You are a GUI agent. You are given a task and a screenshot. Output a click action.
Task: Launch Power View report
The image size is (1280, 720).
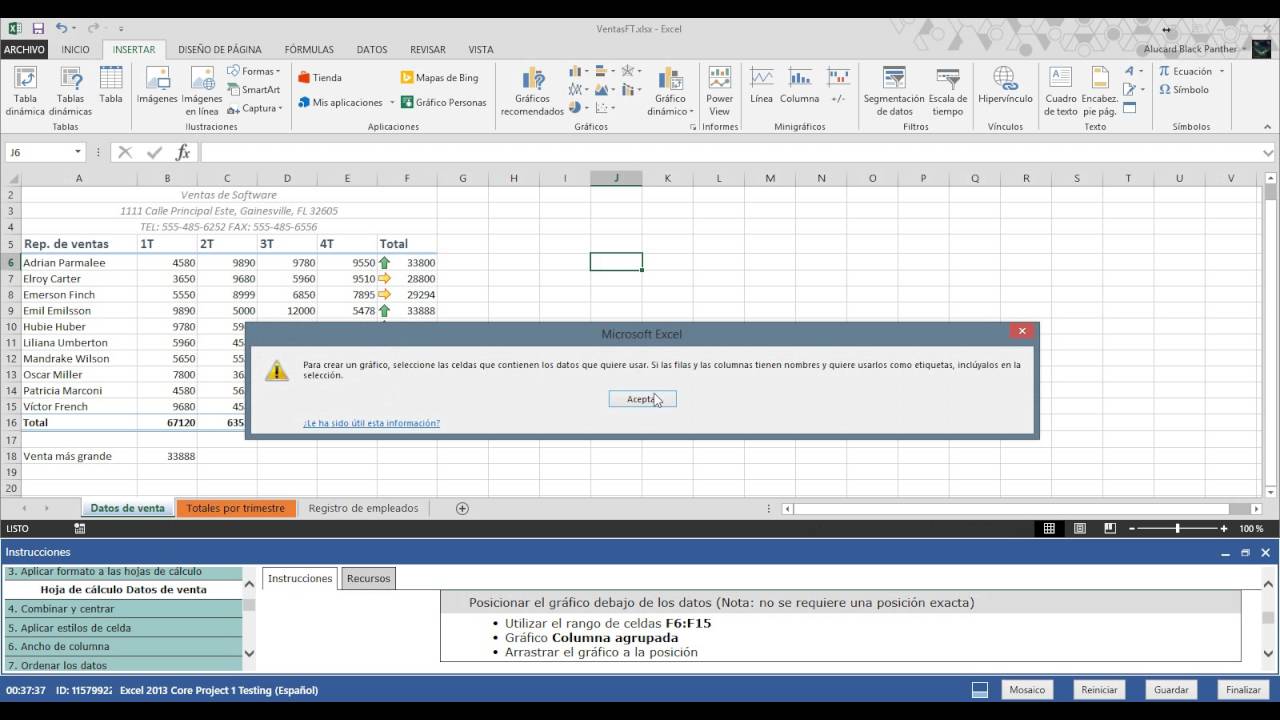[719, 91]
